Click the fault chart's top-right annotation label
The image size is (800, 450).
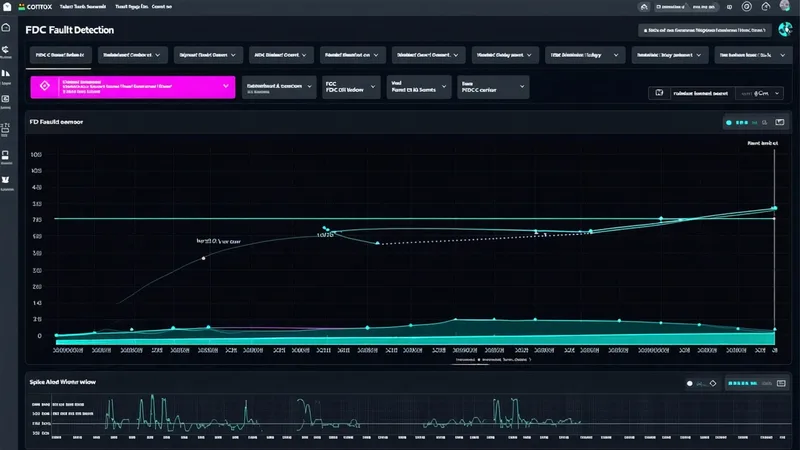763,143
